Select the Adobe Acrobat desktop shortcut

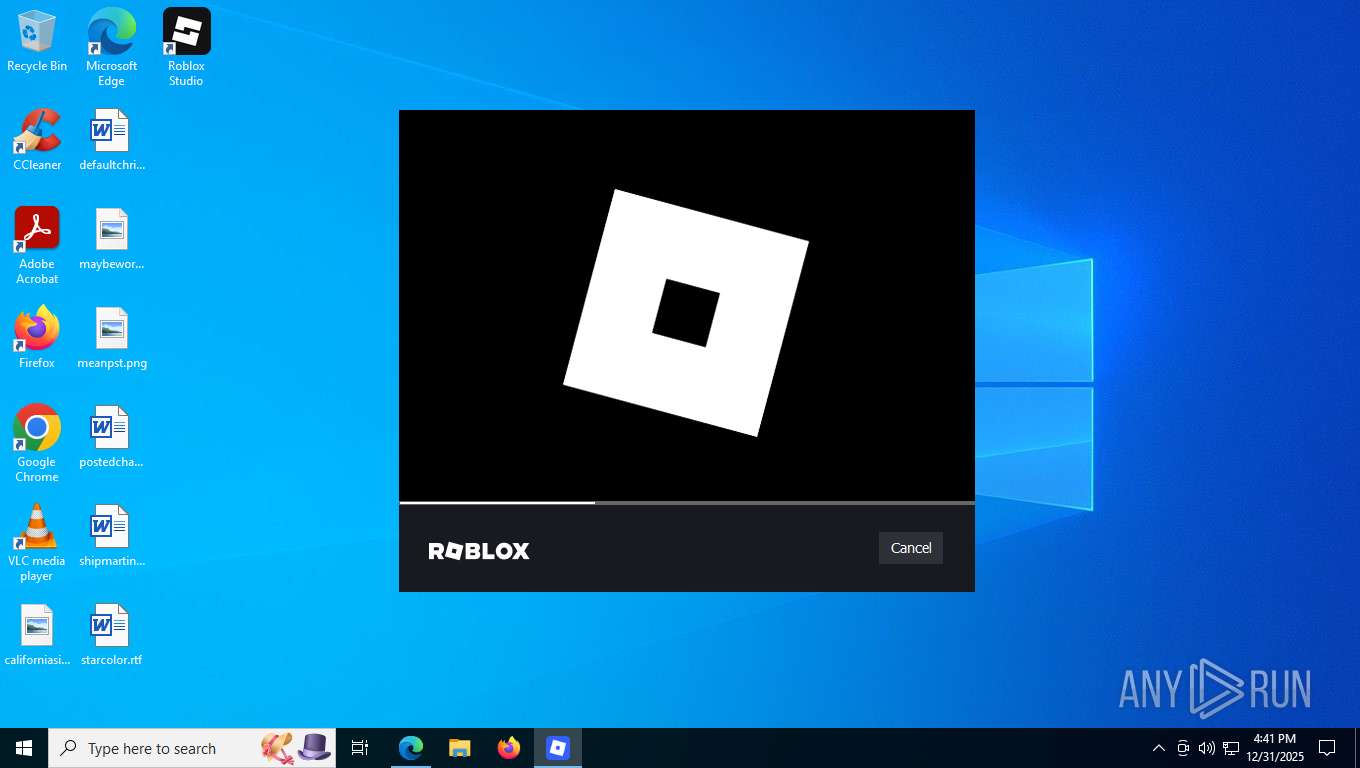pyautogui.click(x=37, y=246)
